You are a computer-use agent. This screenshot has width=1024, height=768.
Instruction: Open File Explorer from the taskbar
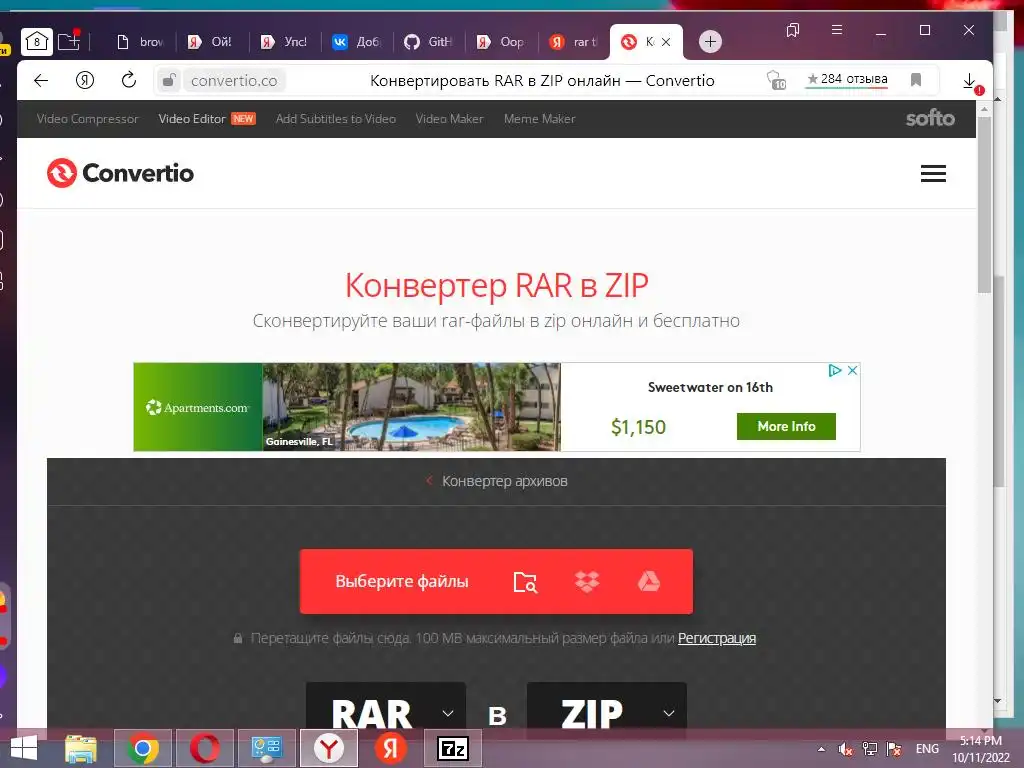coord(81,748)
